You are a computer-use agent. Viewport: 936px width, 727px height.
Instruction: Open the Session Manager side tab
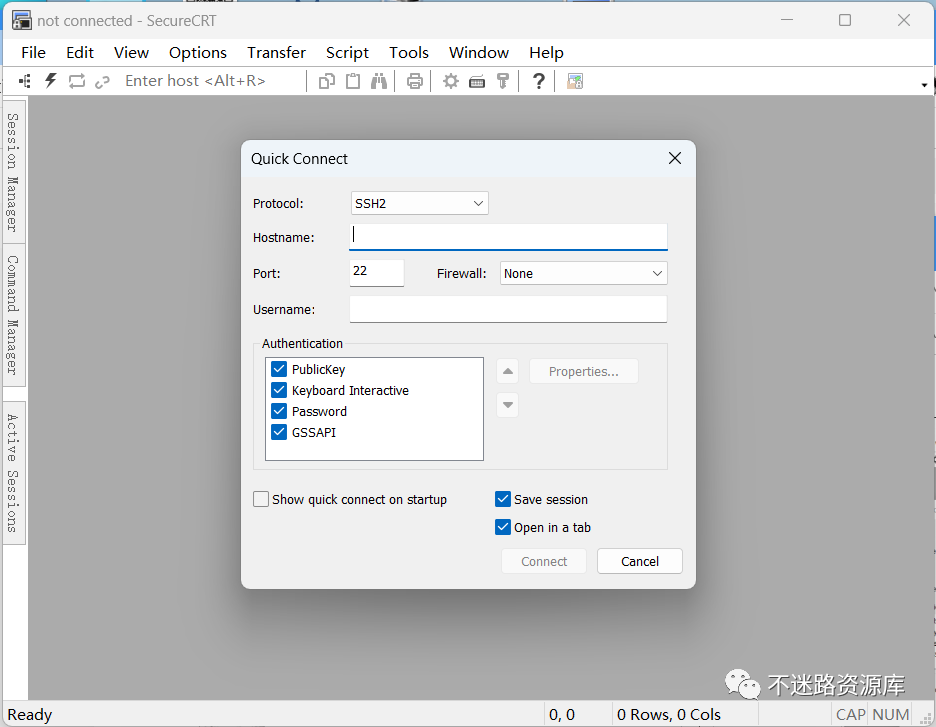click(x=13, y=172)
